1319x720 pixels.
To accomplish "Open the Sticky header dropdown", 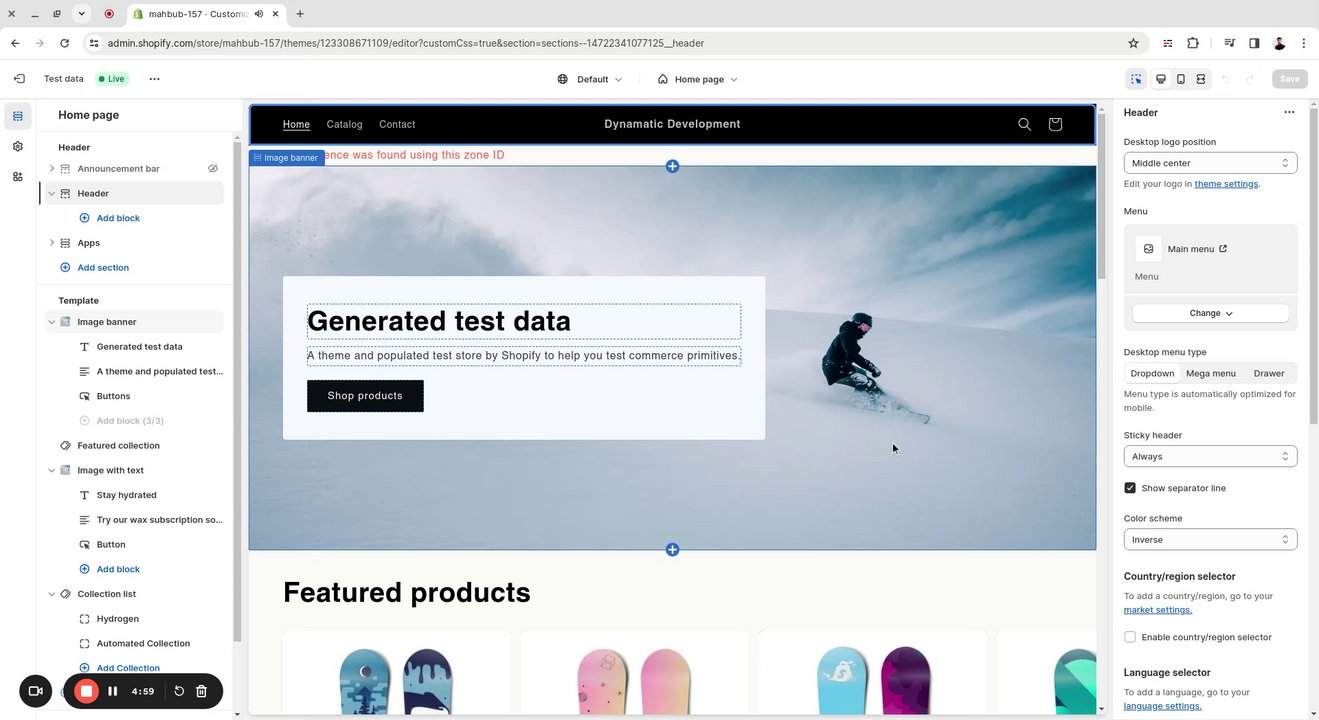I will (x=1210, y=456).
